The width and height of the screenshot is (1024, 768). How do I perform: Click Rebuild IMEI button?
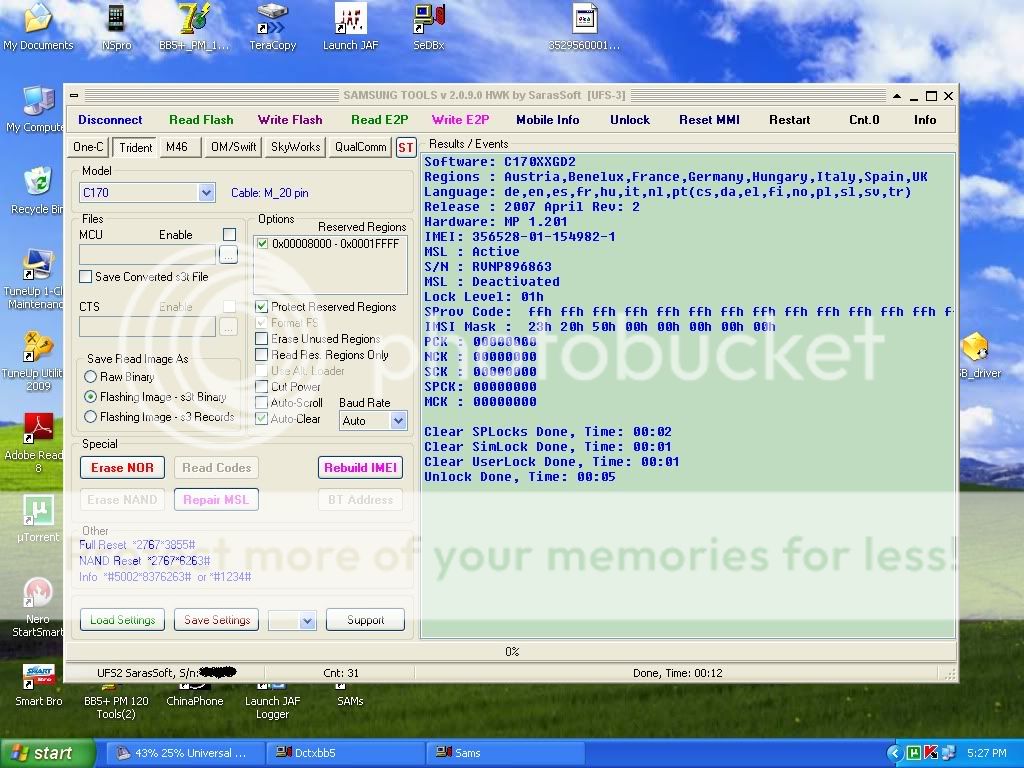(x=360, y=468)
